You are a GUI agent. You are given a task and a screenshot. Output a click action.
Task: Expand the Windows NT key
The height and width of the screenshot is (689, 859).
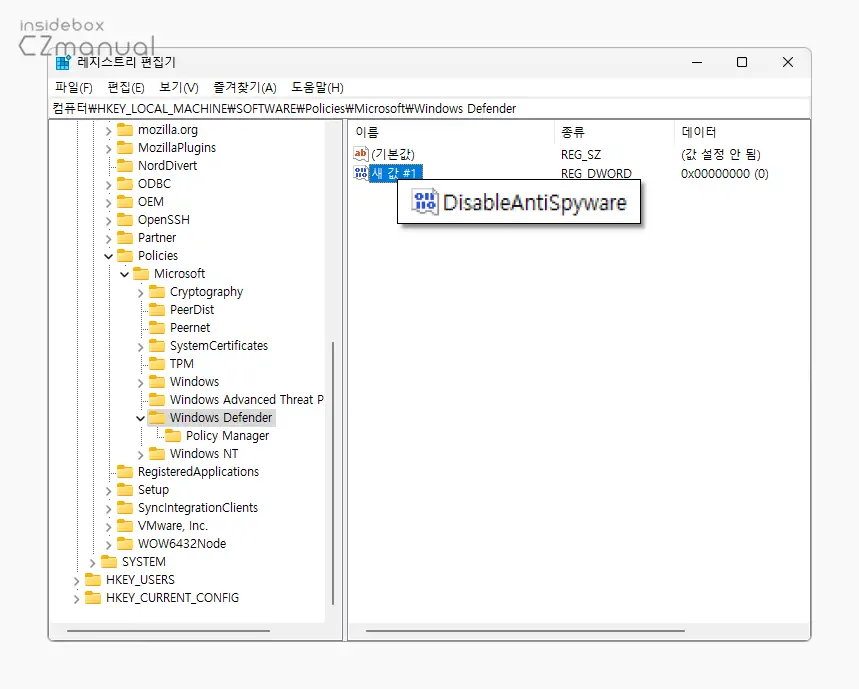click(x=140, y=455)
